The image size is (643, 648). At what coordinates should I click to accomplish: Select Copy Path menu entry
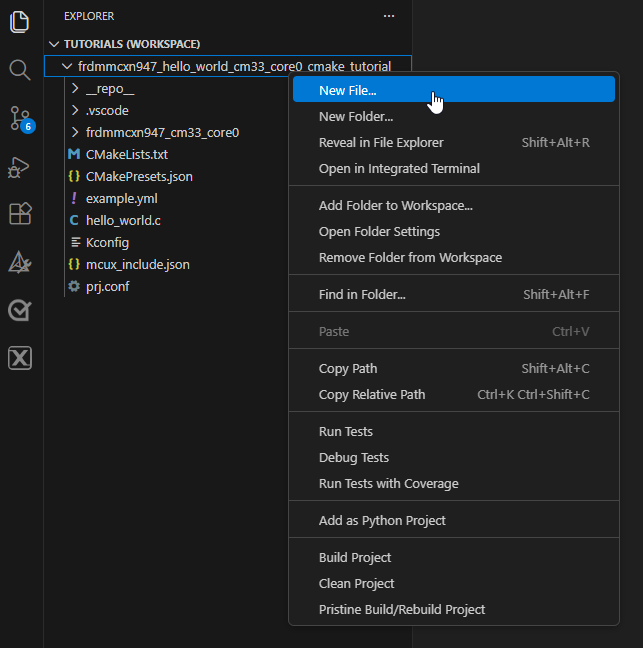(454, 368)
